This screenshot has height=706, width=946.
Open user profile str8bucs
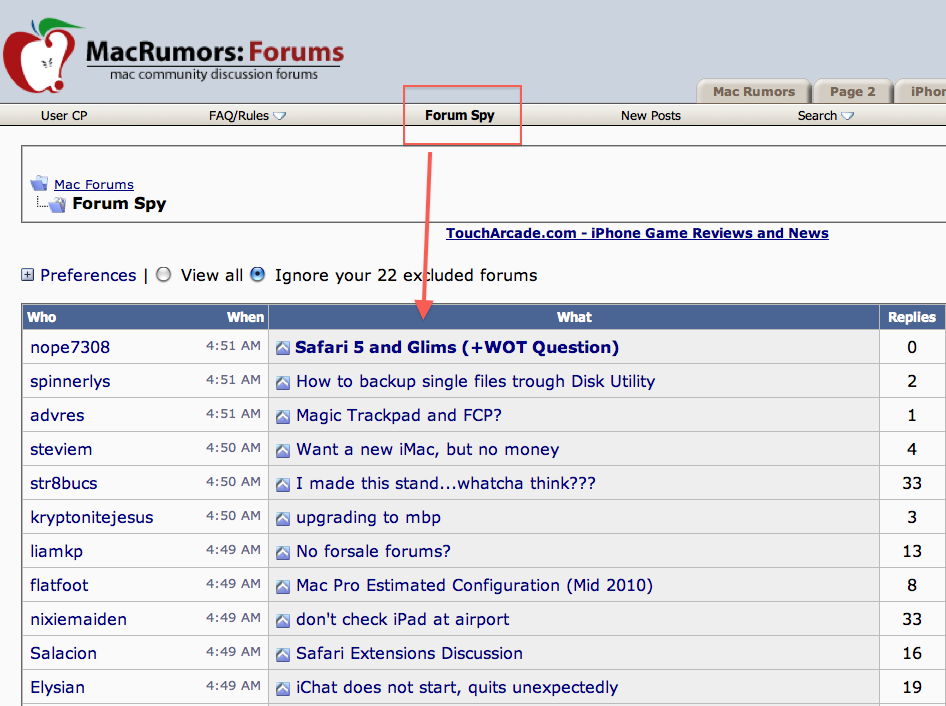tap(63, 483)
